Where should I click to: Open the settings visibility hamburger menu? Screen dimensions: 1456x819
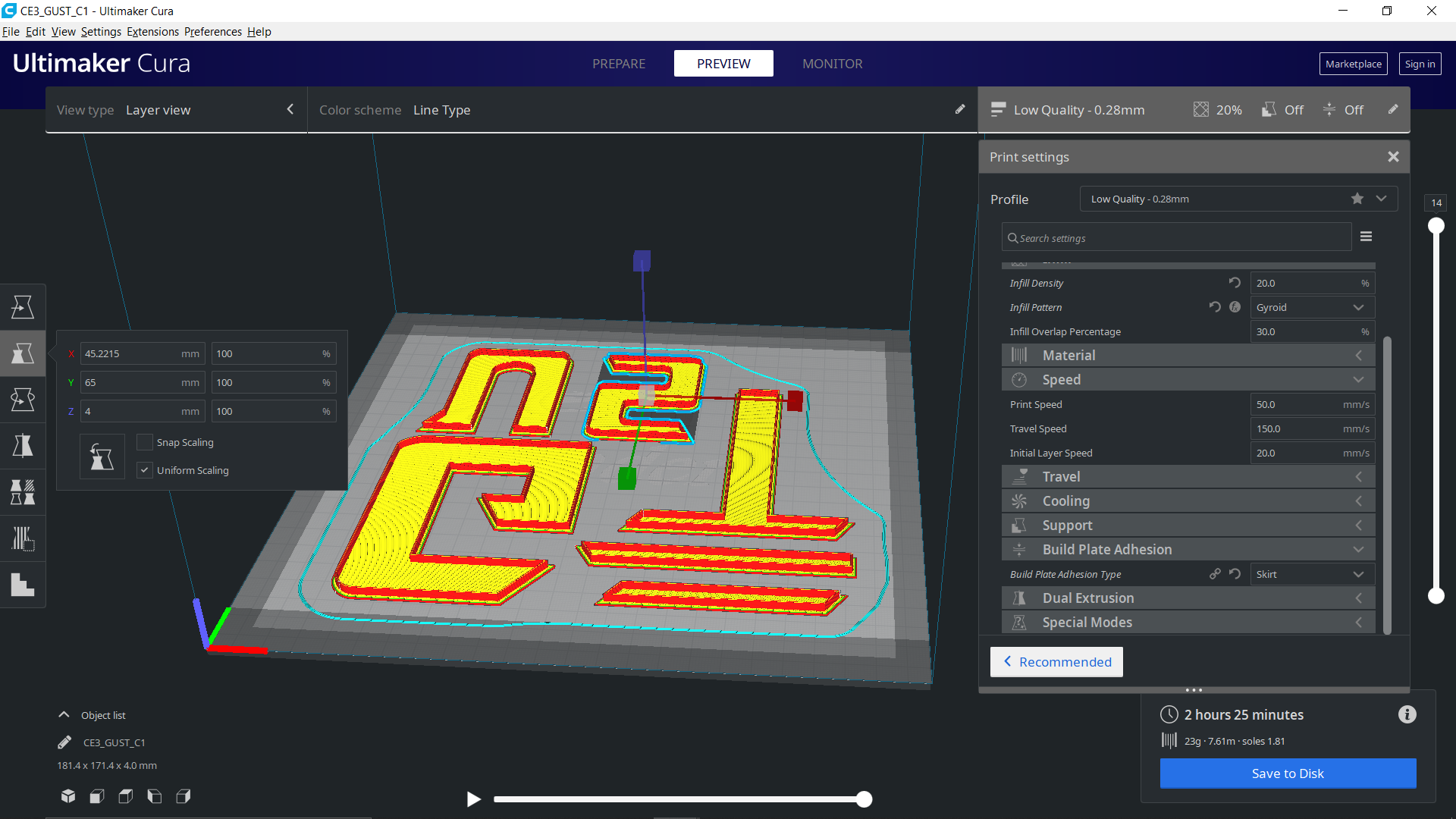pyautogui.click(x=1366, y=237)
